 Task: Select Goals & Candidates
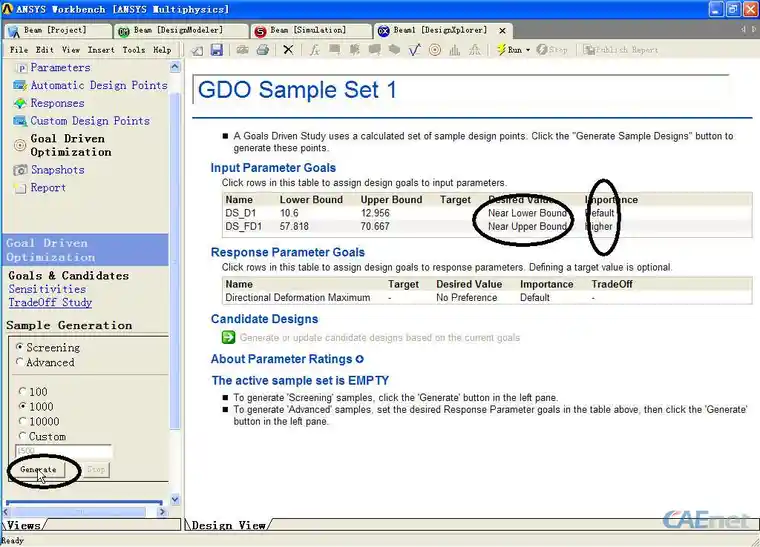pos(68,276)
